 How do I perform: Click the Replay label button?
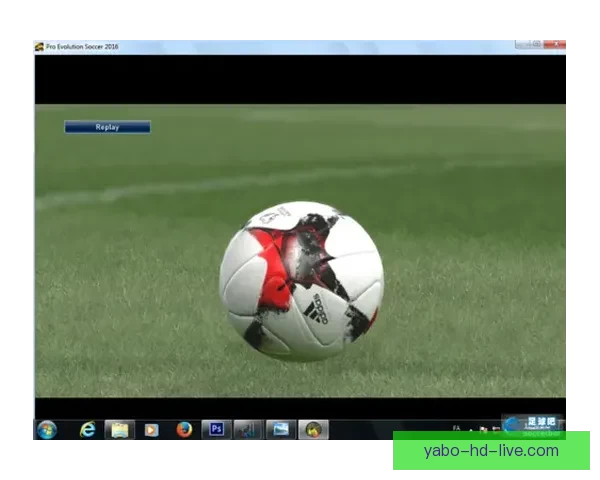107,127
